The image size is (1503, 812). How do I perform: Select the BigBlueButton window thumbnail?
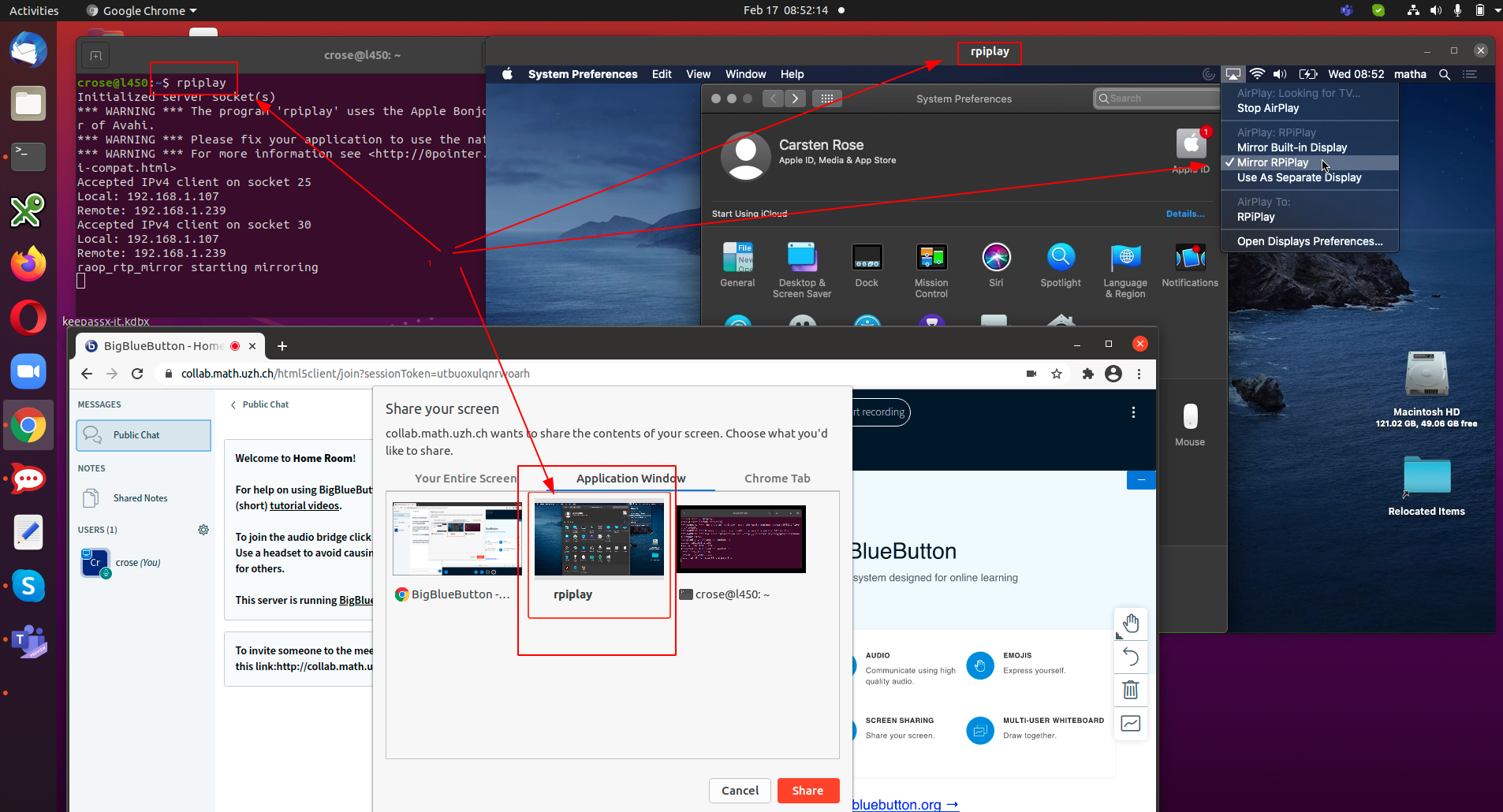pos(457,539)
